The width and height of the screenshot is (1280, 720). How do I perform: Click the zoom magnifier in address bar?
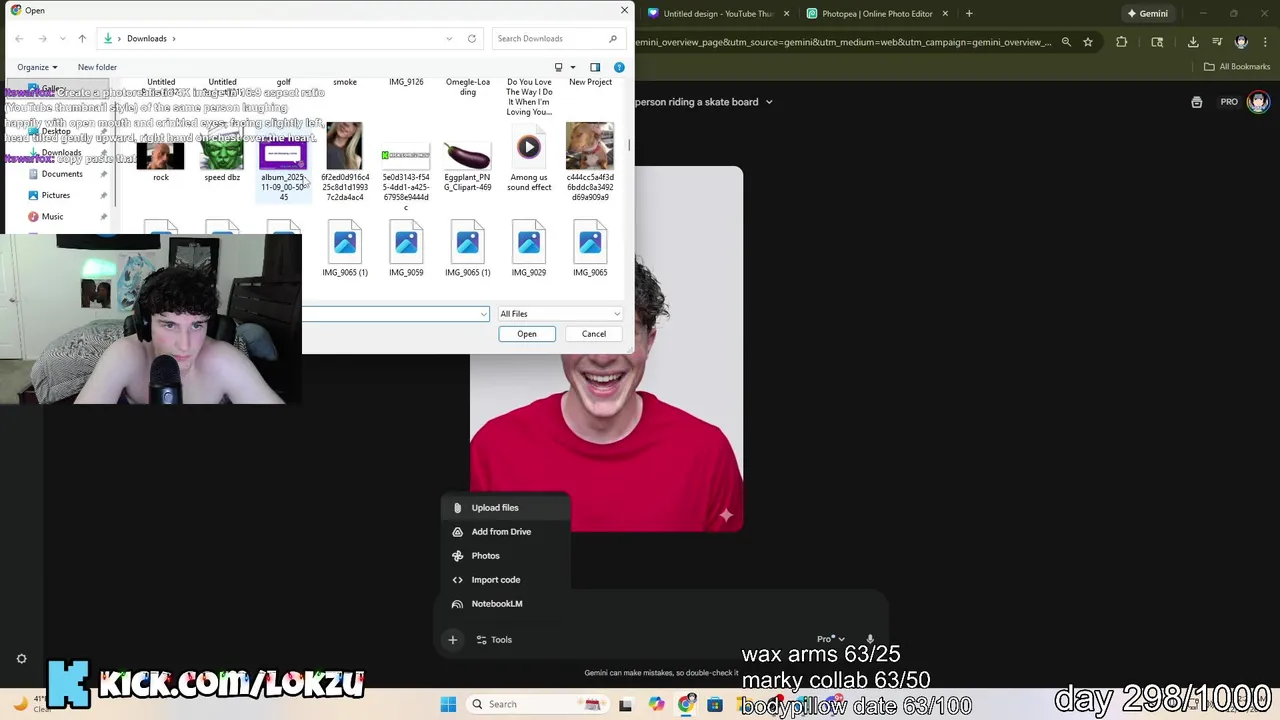[1066, 42]
